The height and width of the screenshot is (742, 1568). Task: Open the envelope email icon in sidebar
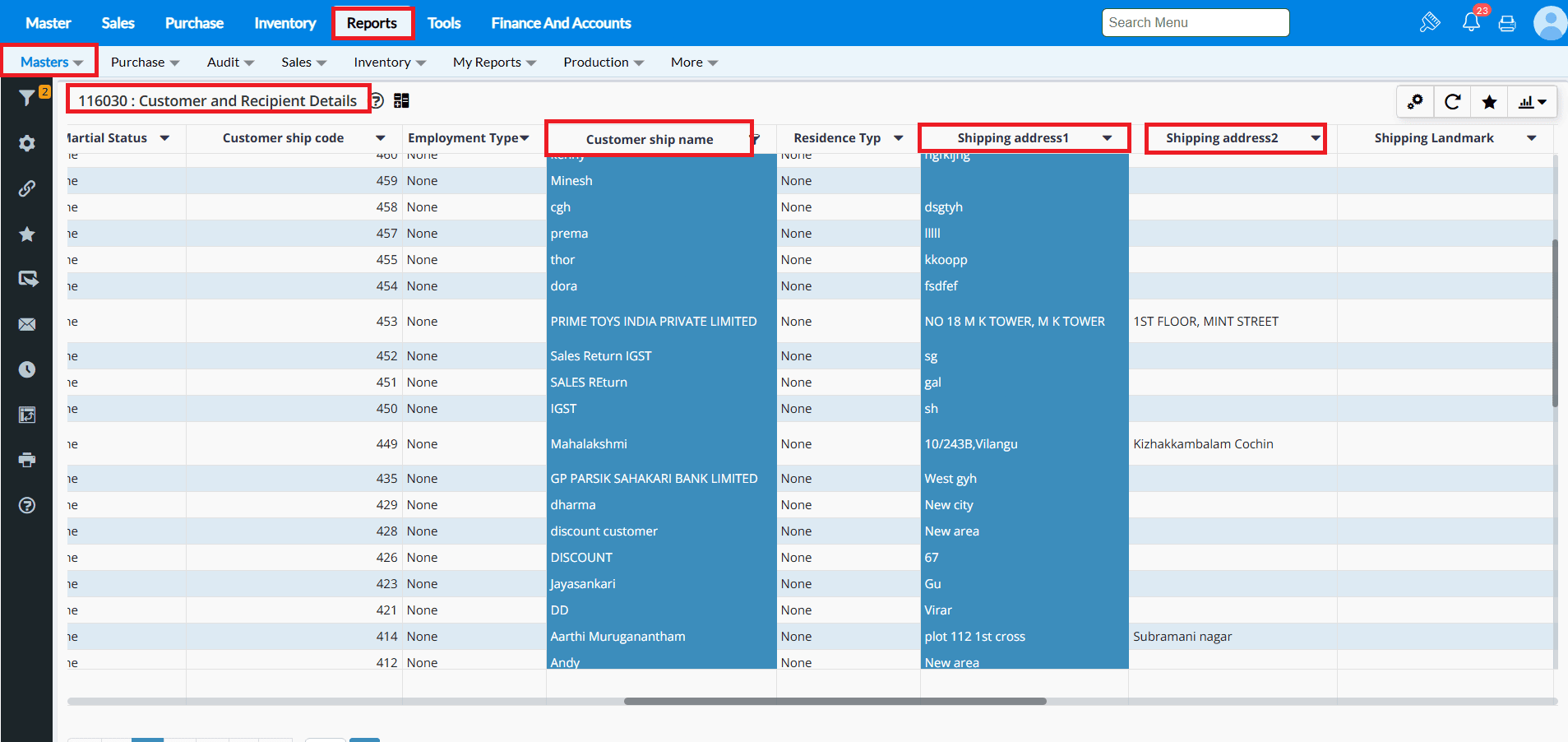click(x=27, y=324)
